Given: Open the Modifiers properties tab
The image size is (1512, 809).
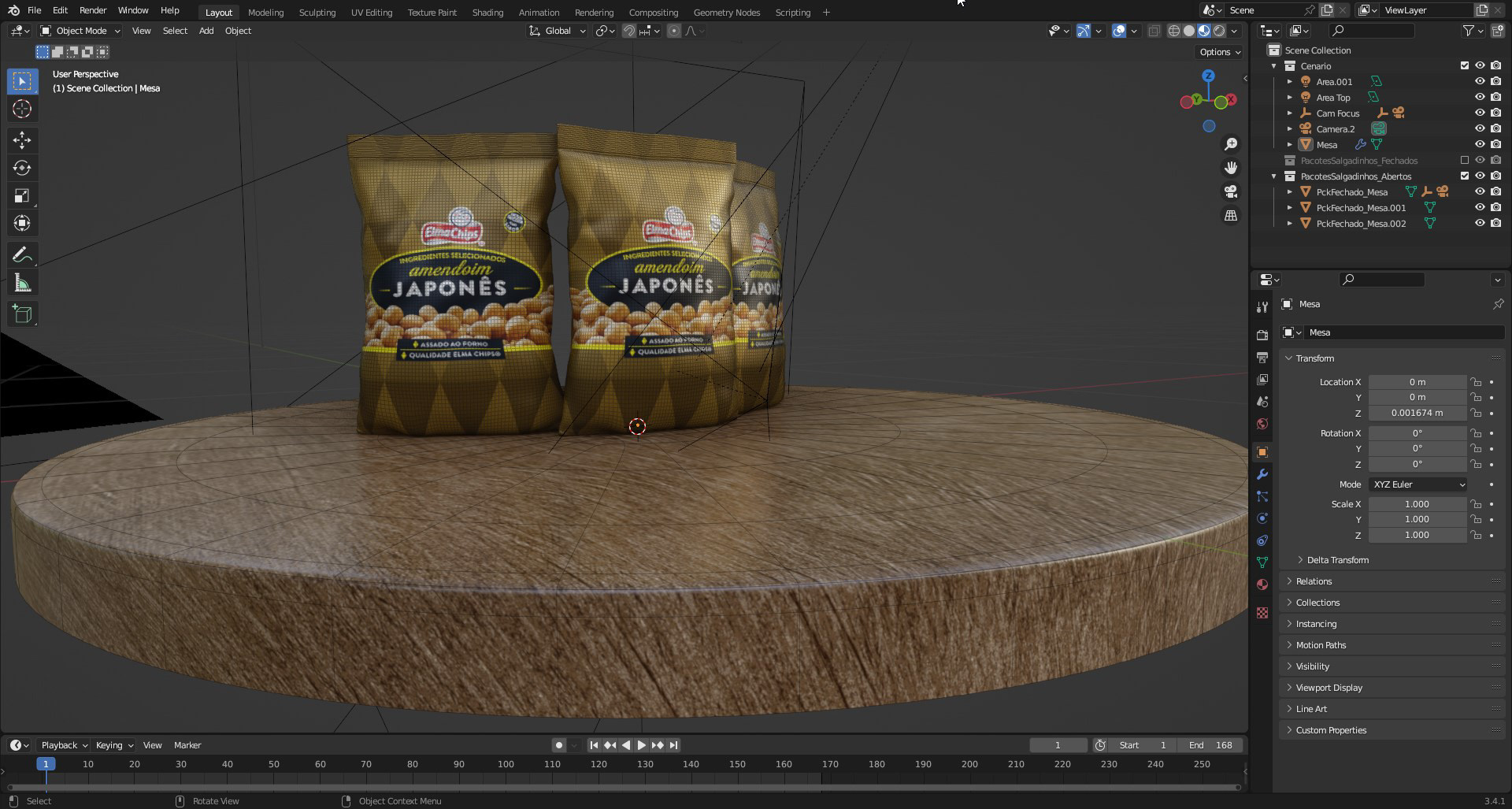Looking at the screenshot, I should tap(1262, 474).
